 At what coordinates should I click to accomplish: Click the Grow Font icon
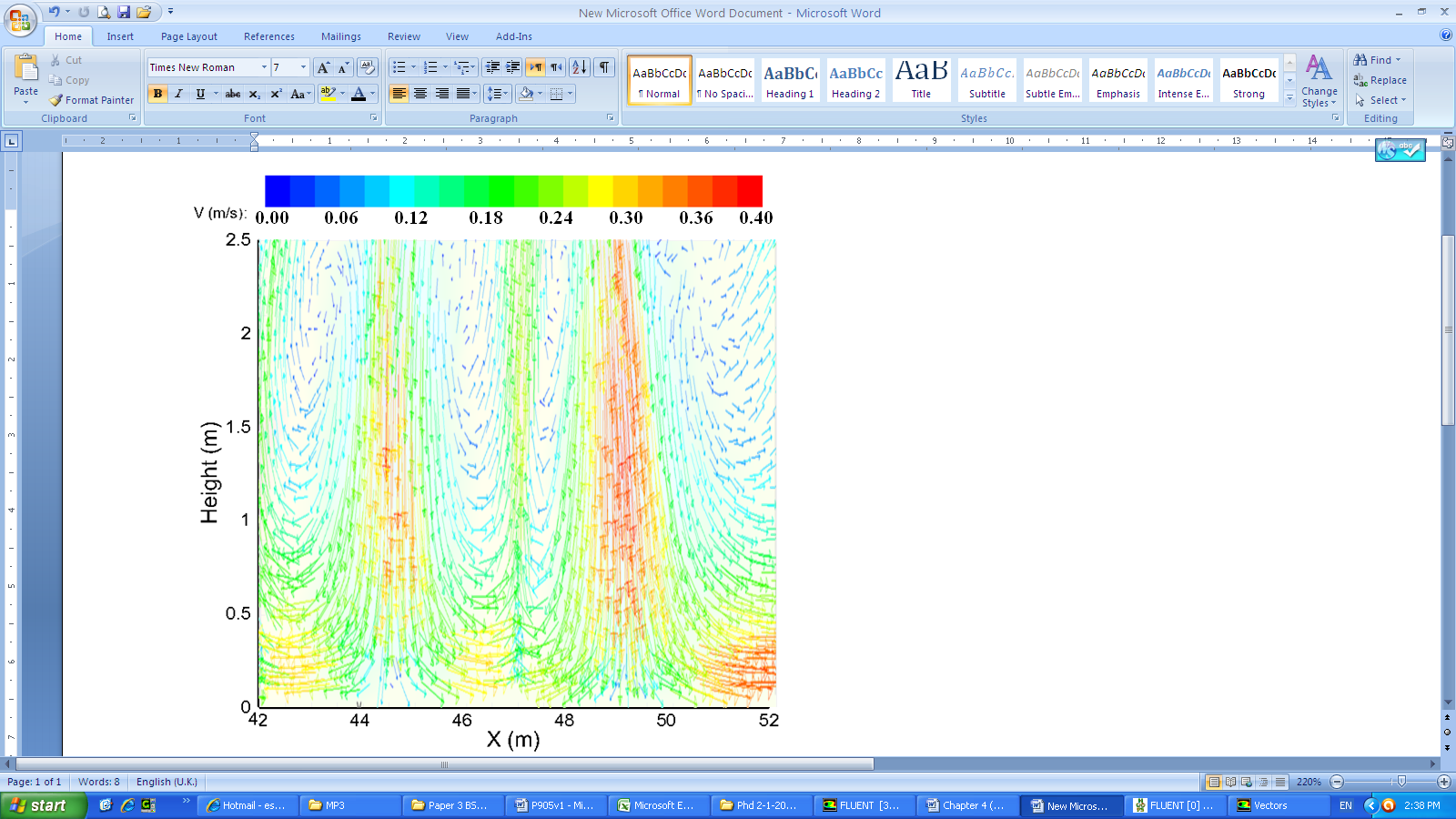[323, 67]
